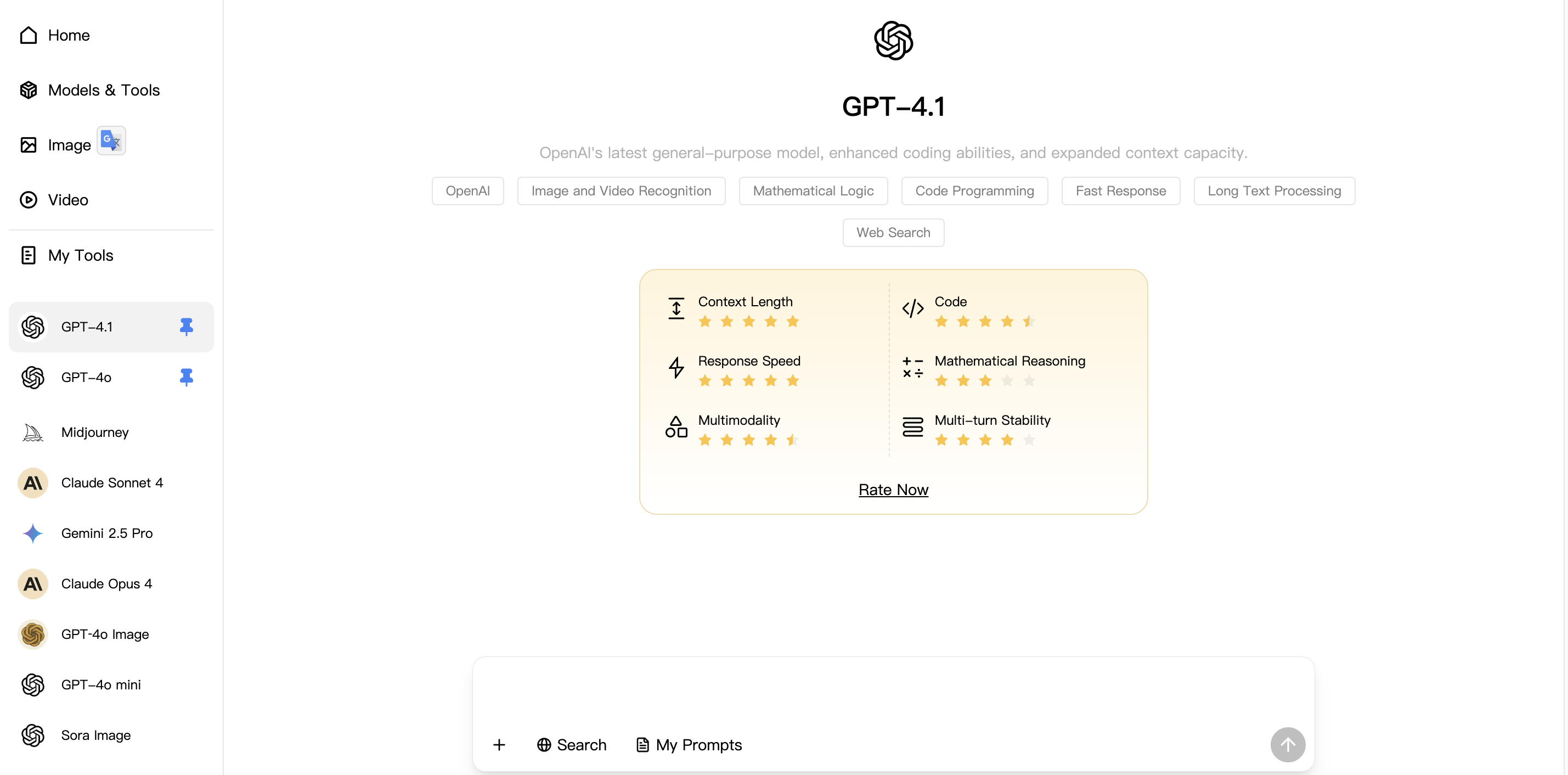Click the plus icon in the chat bar
Image resolution: width=1568 pixels, height=775 pixels.
pyautogui.click(x=499, y=744)
